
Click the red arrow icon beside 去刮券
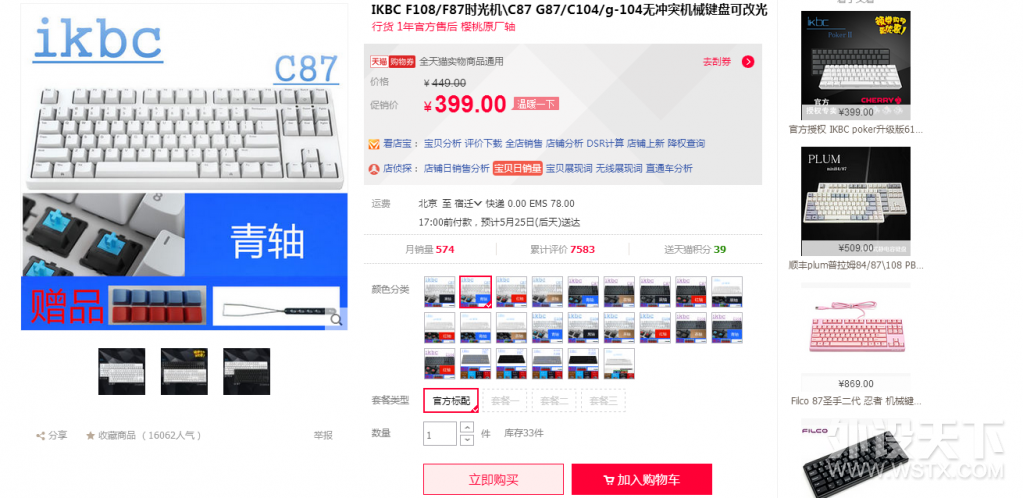[x=748, y=62]
